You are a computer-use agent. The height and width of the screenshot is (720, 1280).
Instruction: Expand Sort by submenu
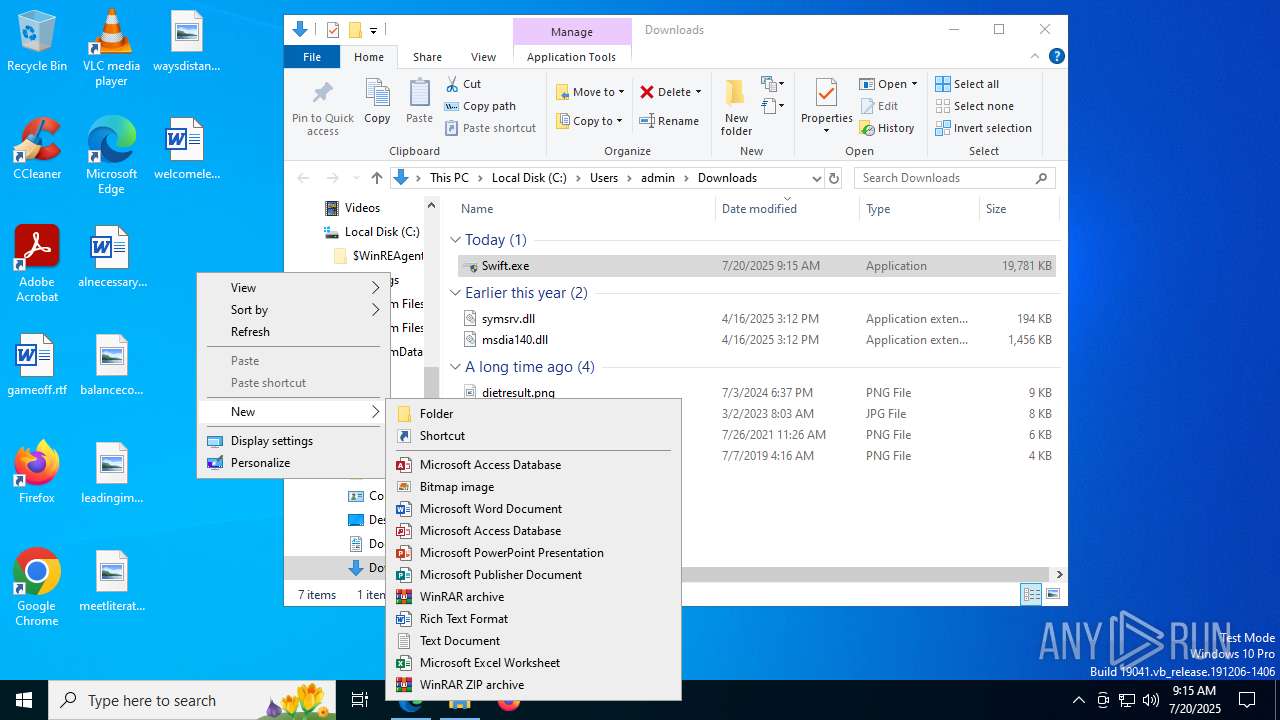[x=293, y=310]
